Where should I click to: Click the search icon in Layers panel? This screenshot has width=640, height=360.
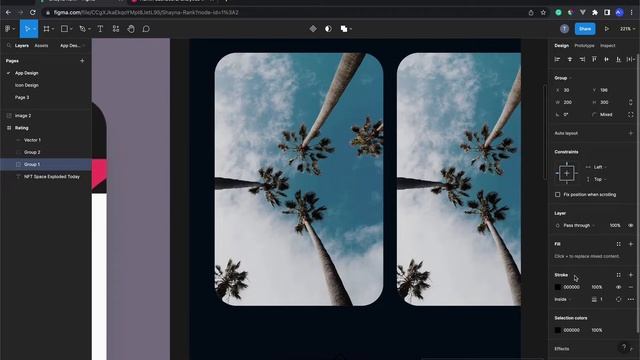9,46
